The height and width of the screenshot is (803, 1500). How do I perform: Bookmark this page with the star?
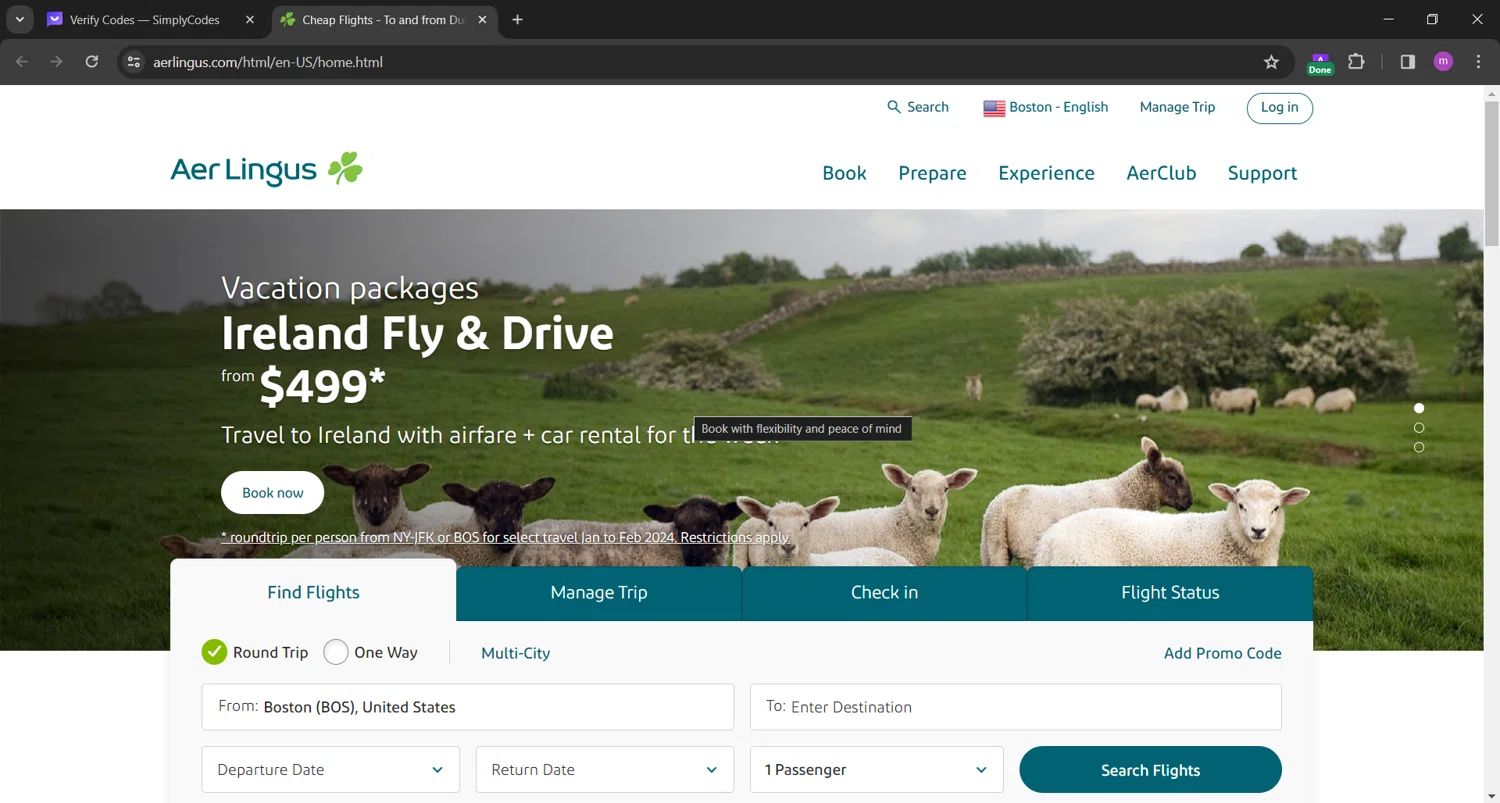pos(1272,62)
